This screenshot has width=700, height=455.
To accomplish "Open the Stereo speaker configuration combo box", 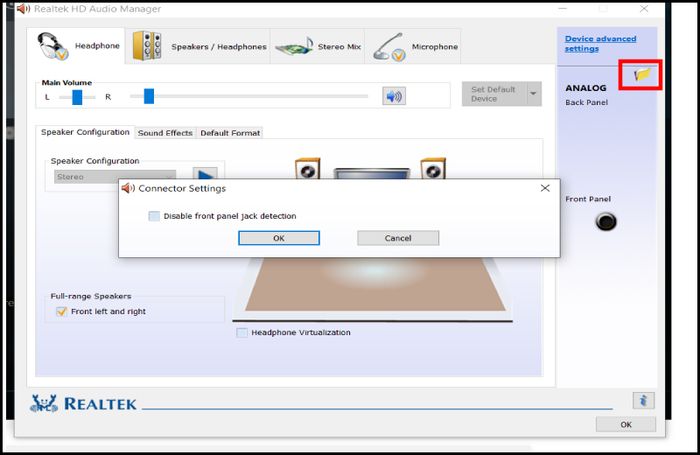I will point(115,177).
